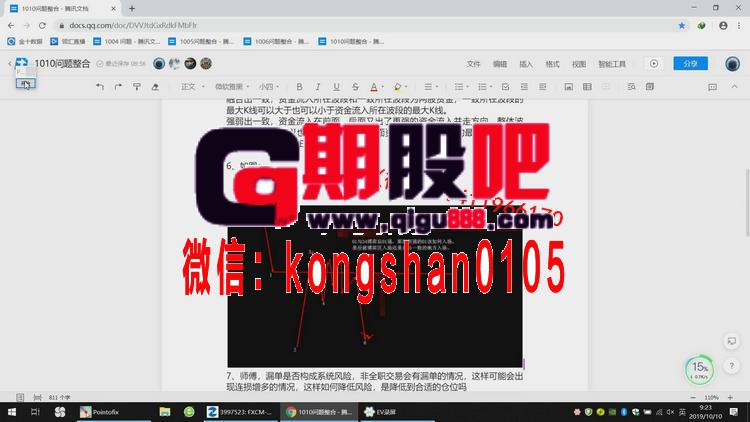Open the 金十数据 bookmark
The image size is (750, 422).
[x=25, y=42]
